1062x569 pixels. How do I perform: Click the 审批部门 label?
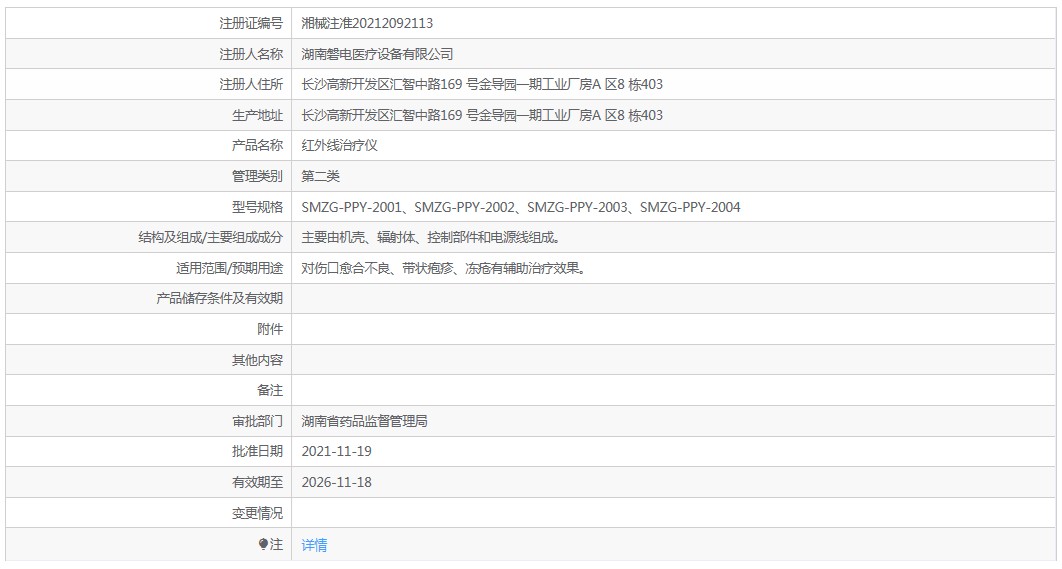(257, 421)
